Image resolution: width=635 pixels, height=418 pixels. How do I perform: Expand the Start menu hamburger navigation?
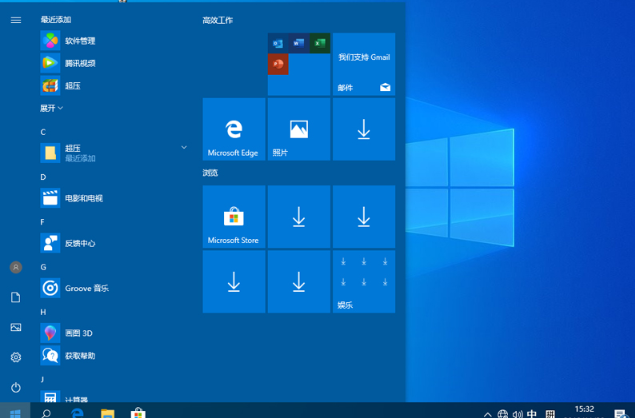coord(16,20)
